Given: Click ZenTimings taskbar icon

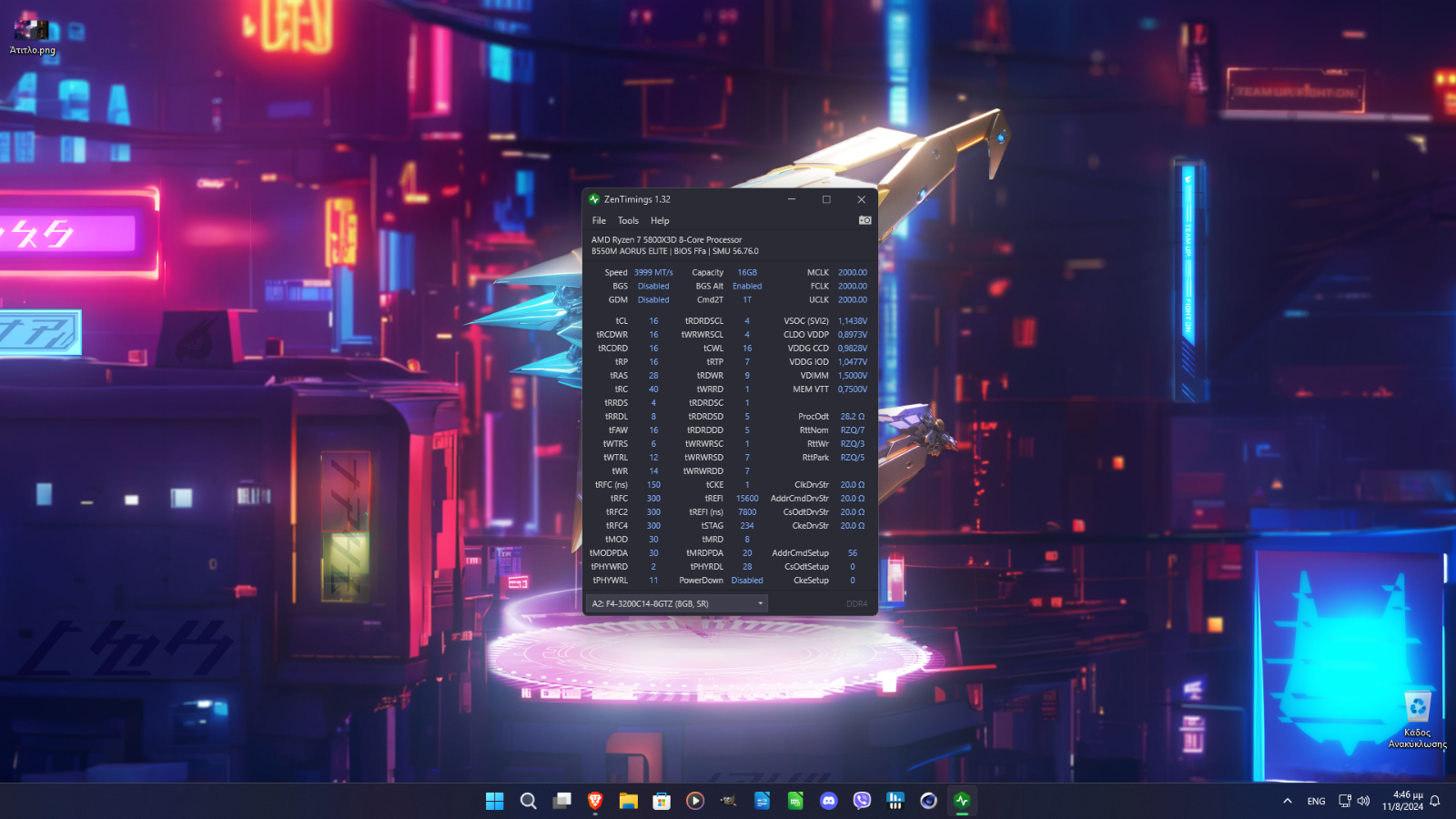Looking at the screenshot, I should 962,801.
